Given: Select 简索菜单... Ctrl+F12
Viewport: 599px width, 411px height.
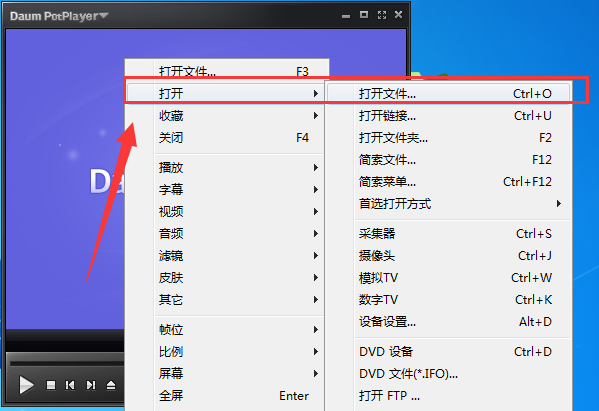Looking at the screenshot, I should [449, 182].
